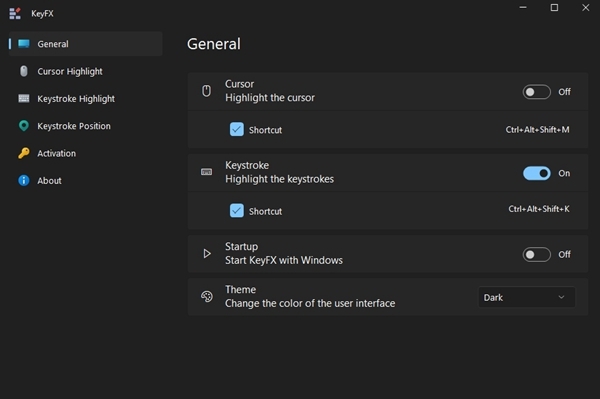The width and height of the screenshot is (600, 399).
Task: Open the Theme dropdown showing Dark
Action: click(527, 297)
